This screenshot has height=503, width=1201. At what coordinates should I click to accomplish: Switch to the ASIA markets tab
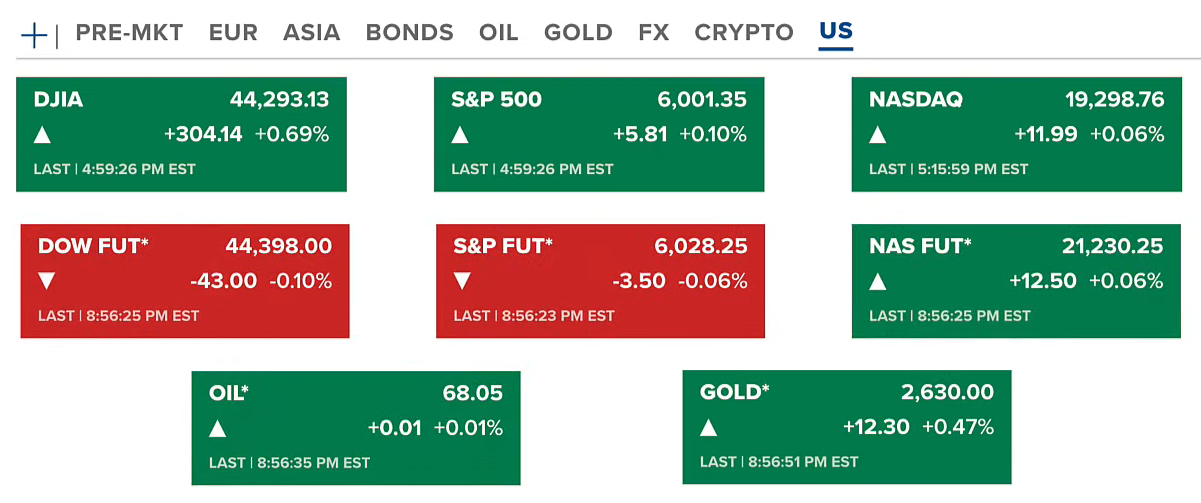(x=311, y=32)
